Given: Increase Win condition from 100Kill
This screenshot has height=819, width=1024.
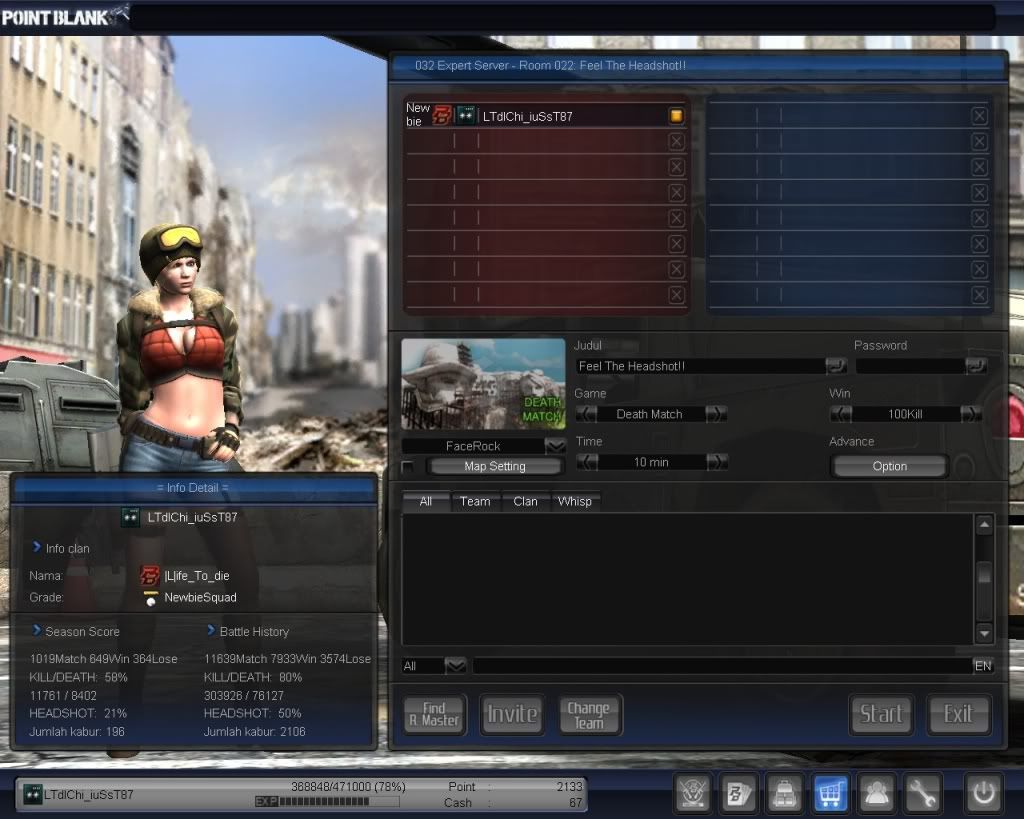Looking at the screenshot, I should coord(971,414).
